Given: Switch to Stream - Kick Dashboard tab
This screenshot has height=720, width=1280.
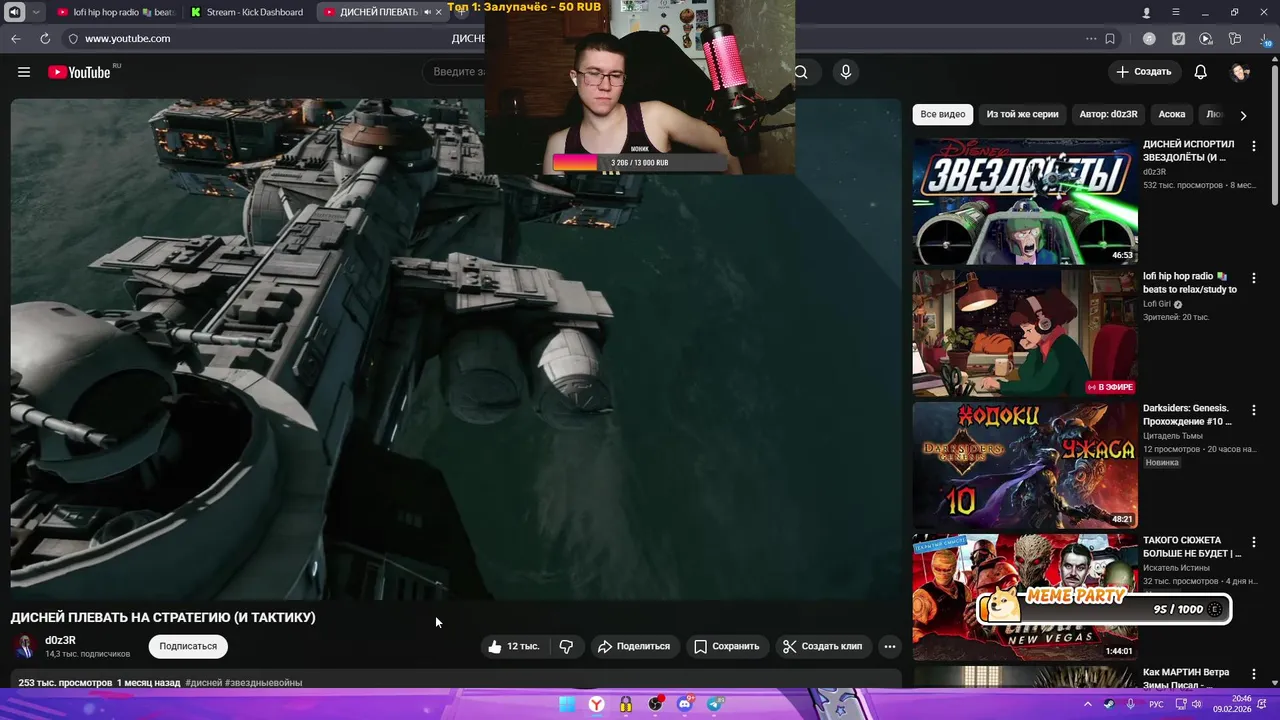Looking at the screenshot, I should pos(247,12).
